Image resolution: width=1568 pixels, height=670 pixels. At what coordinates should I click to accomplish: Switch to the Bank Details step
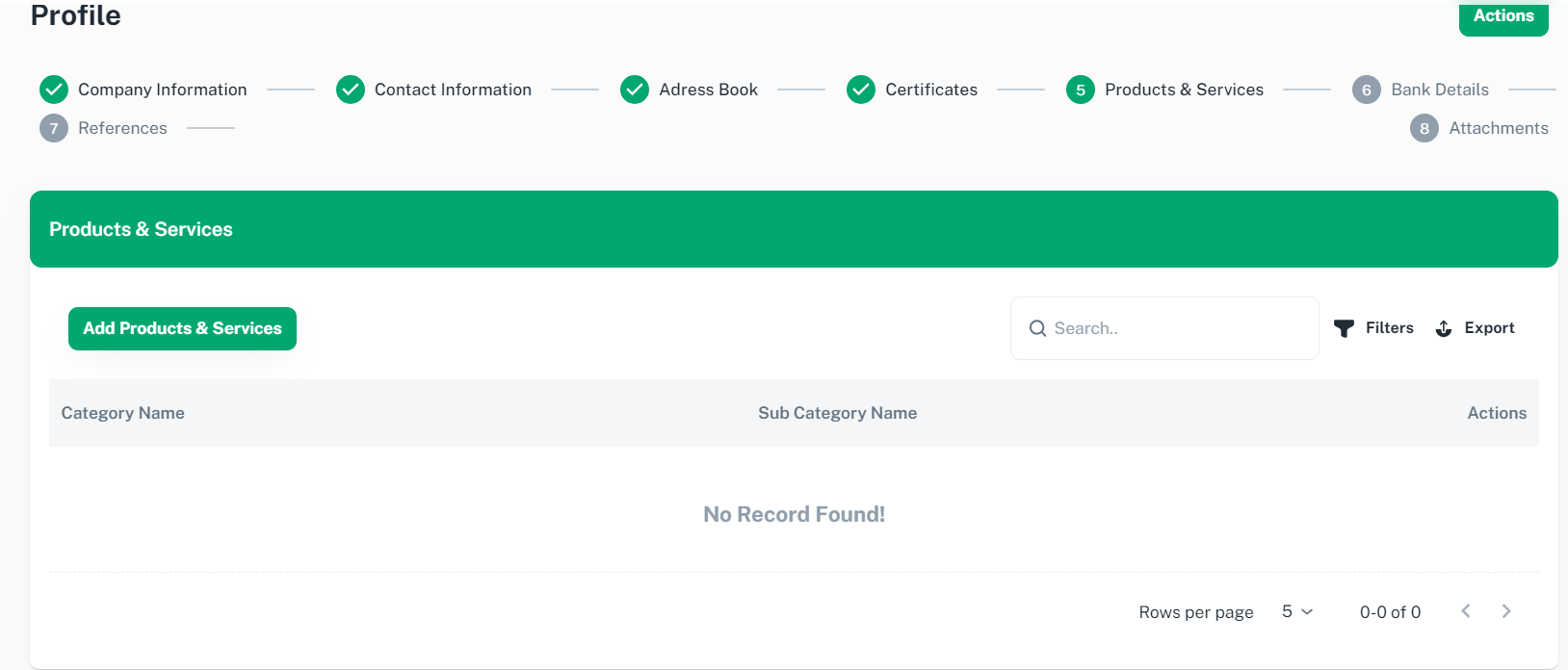1439,90
